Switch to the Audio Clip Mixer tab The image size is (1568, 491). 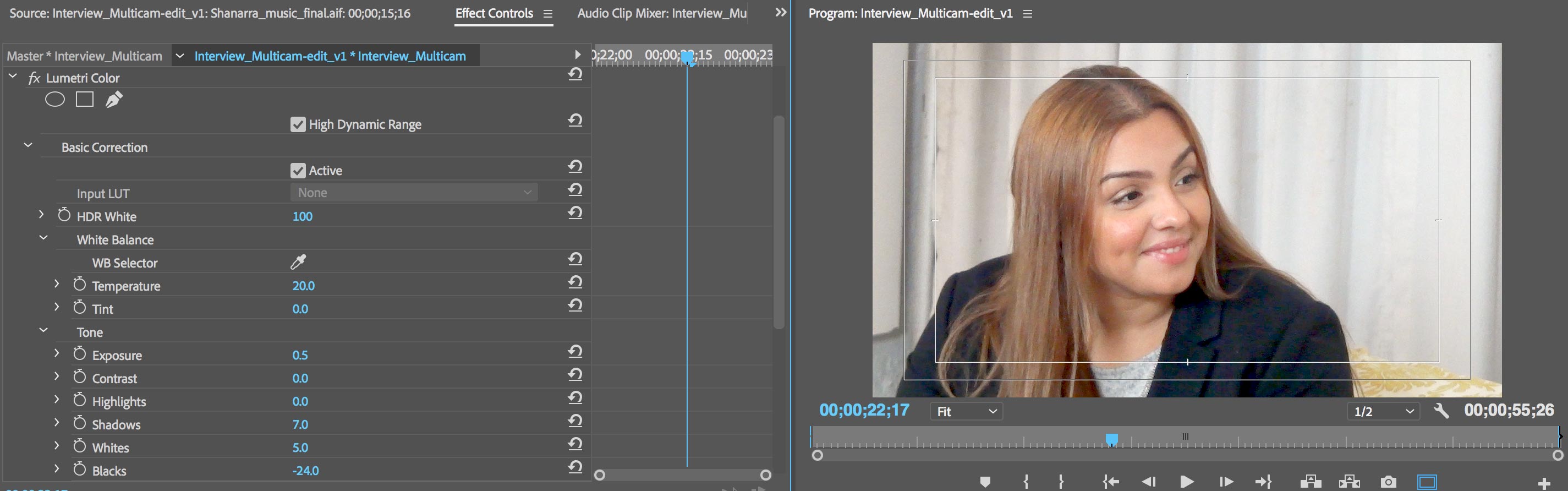click(661, 13)
